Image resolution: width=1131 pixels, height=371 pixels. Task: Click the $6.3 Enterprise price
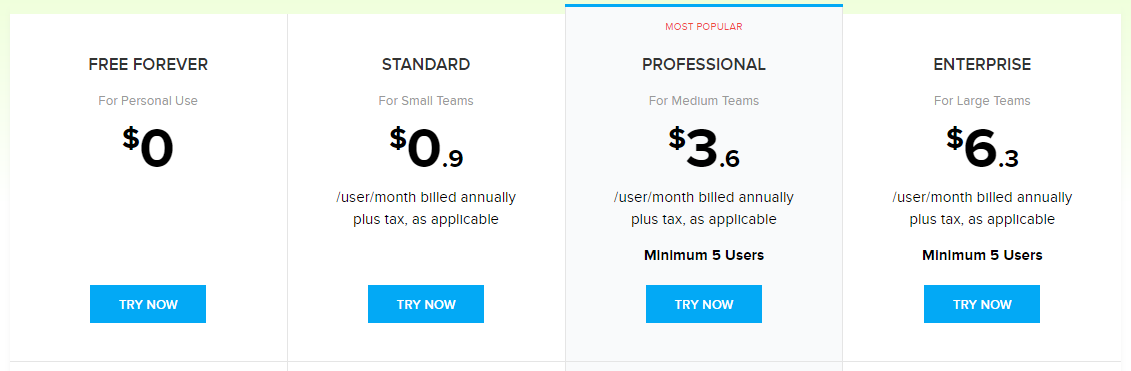(x=982, y=148)
